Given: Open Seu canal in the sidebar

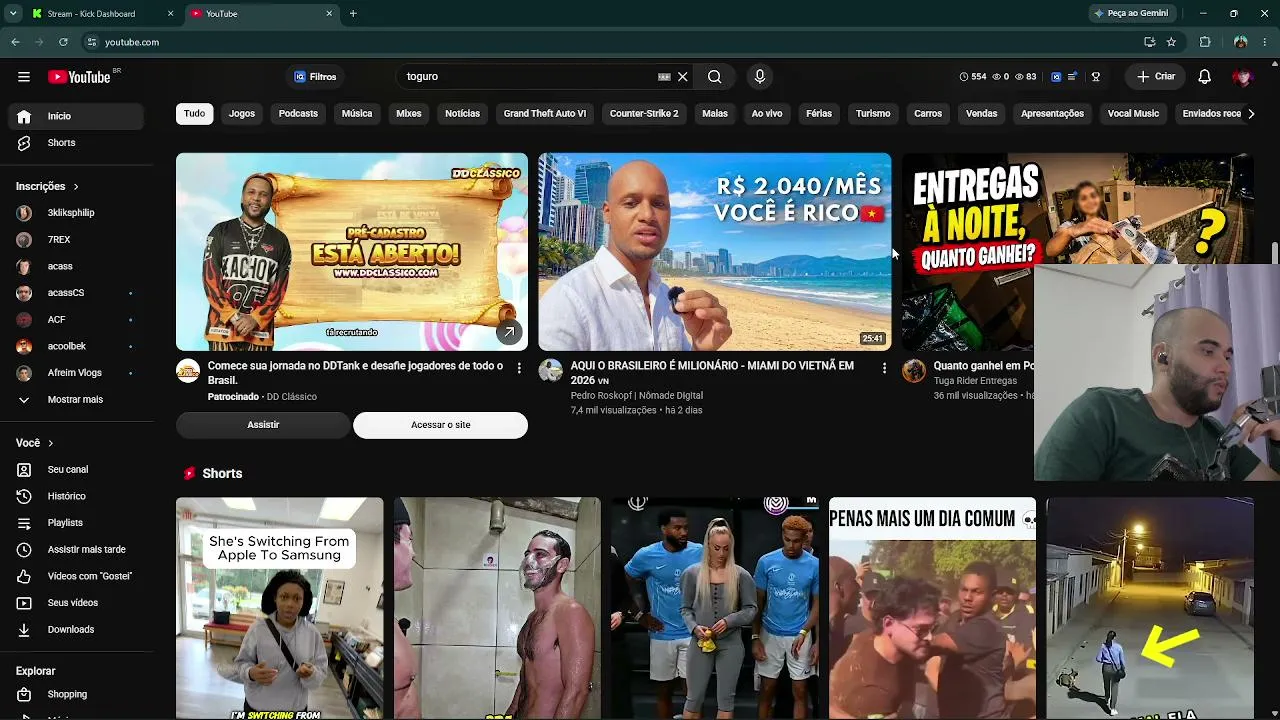Looking at the screenshot, I should (76, 469).
